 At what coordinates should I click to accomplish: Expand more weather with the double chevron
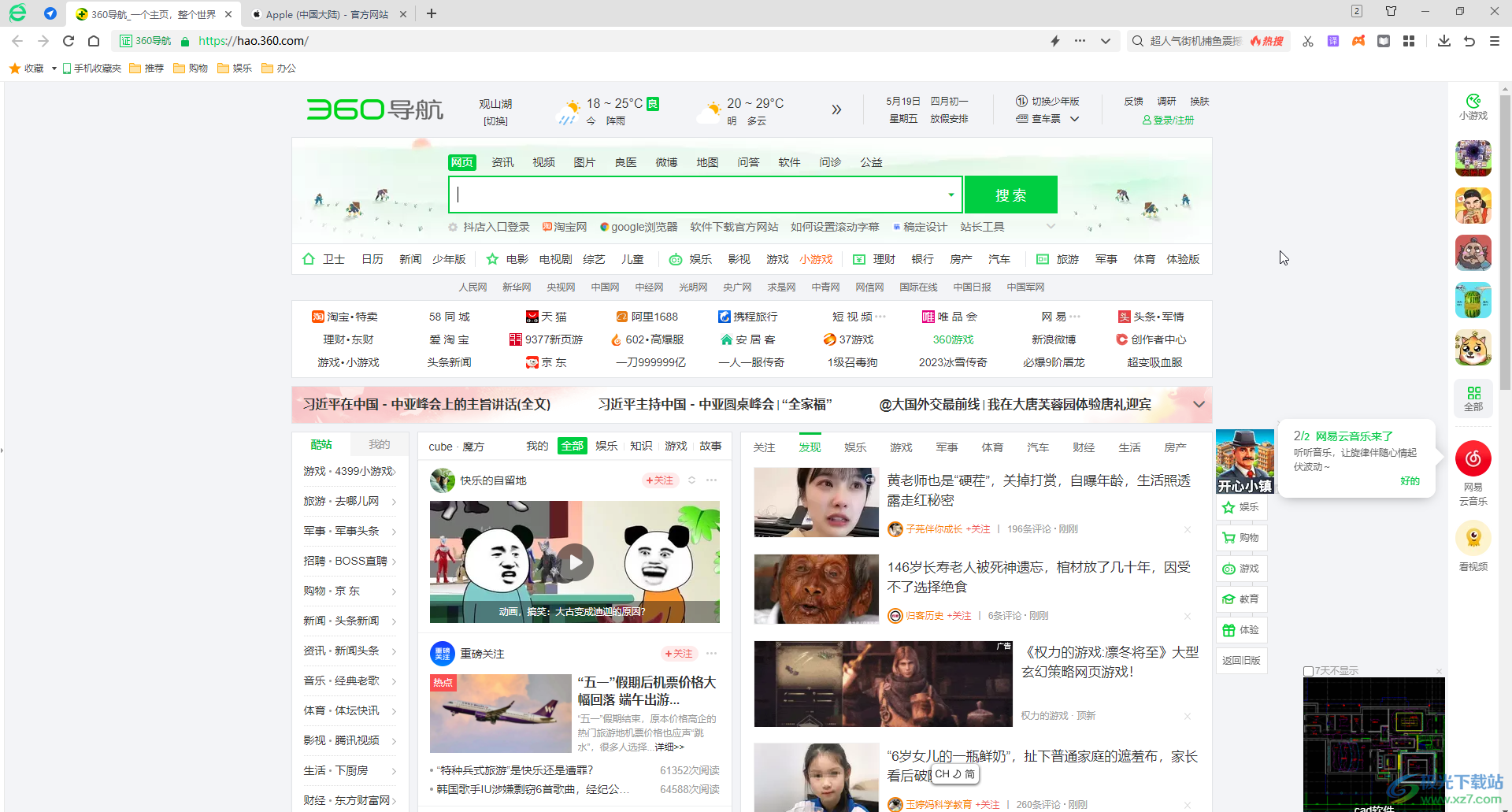pos(836,109)
